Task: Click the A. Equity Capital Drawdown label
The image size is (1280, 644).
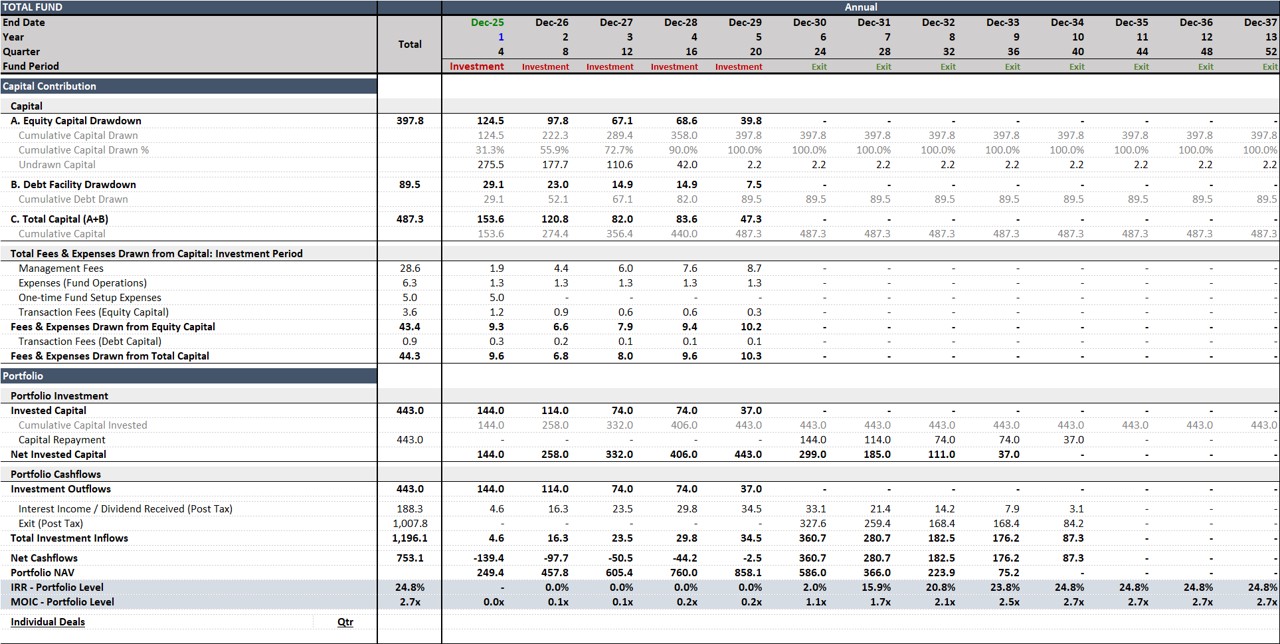Action: point(76,121)
